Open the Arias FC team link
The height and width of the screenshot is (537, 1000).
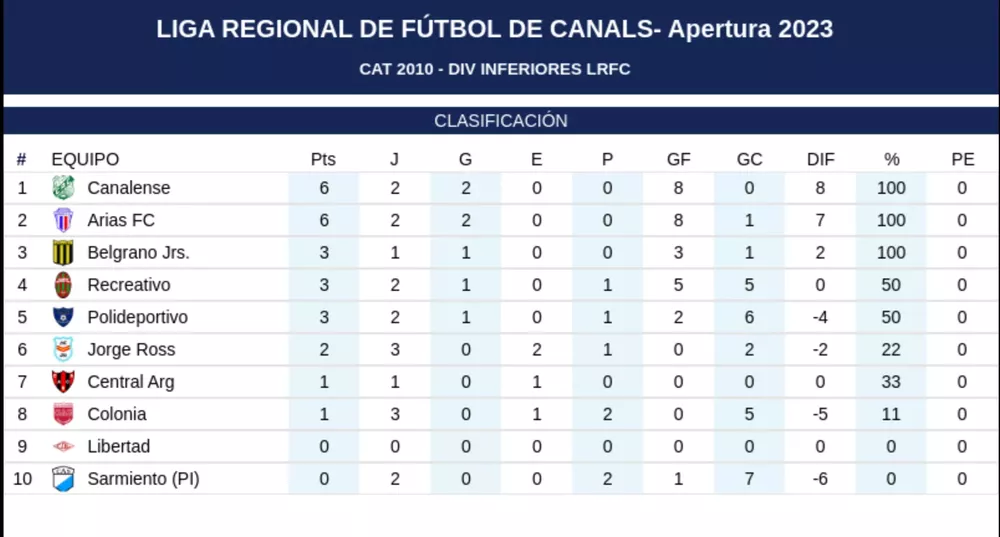click(121, 220)
